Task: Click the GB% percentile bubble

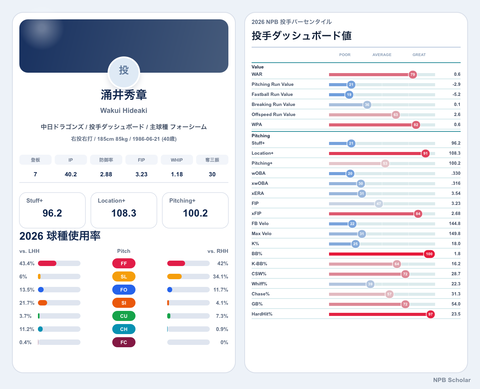Action: pyautogui.click(x=405, y=304)
